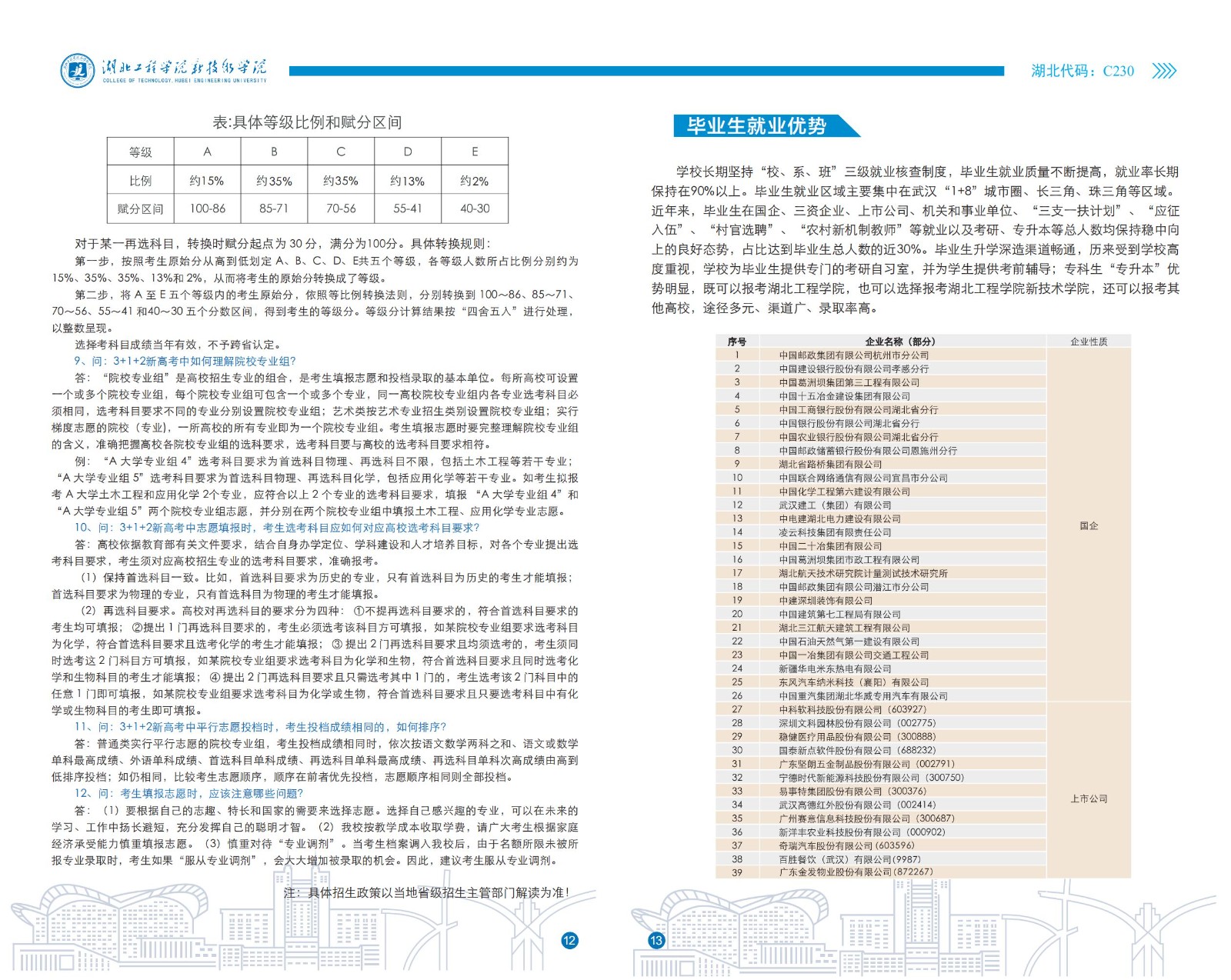Click question 11 about 平行志愿投档 ranking
This screenshot has height=980, width=1231.
[260, 727]
